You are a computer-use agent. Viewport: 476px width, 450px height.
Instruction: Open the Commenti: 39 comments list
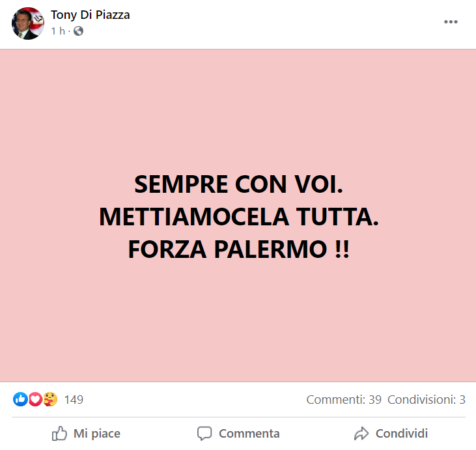[x=344, y=399]
